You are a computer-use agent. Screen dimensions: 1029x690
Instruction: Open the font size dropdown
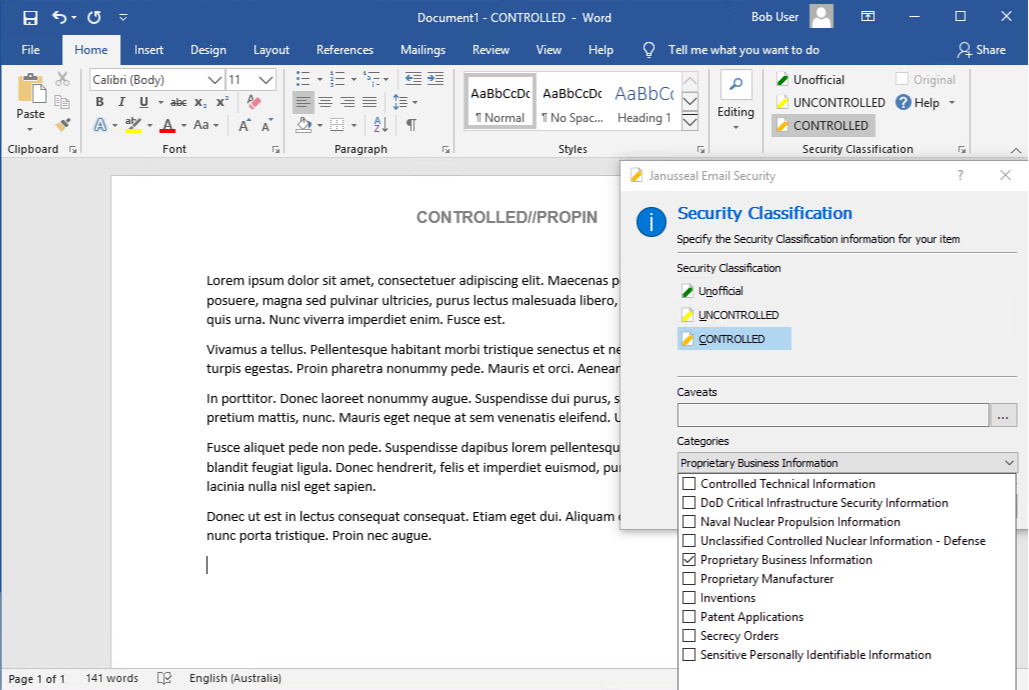click(x=266, y=79)
